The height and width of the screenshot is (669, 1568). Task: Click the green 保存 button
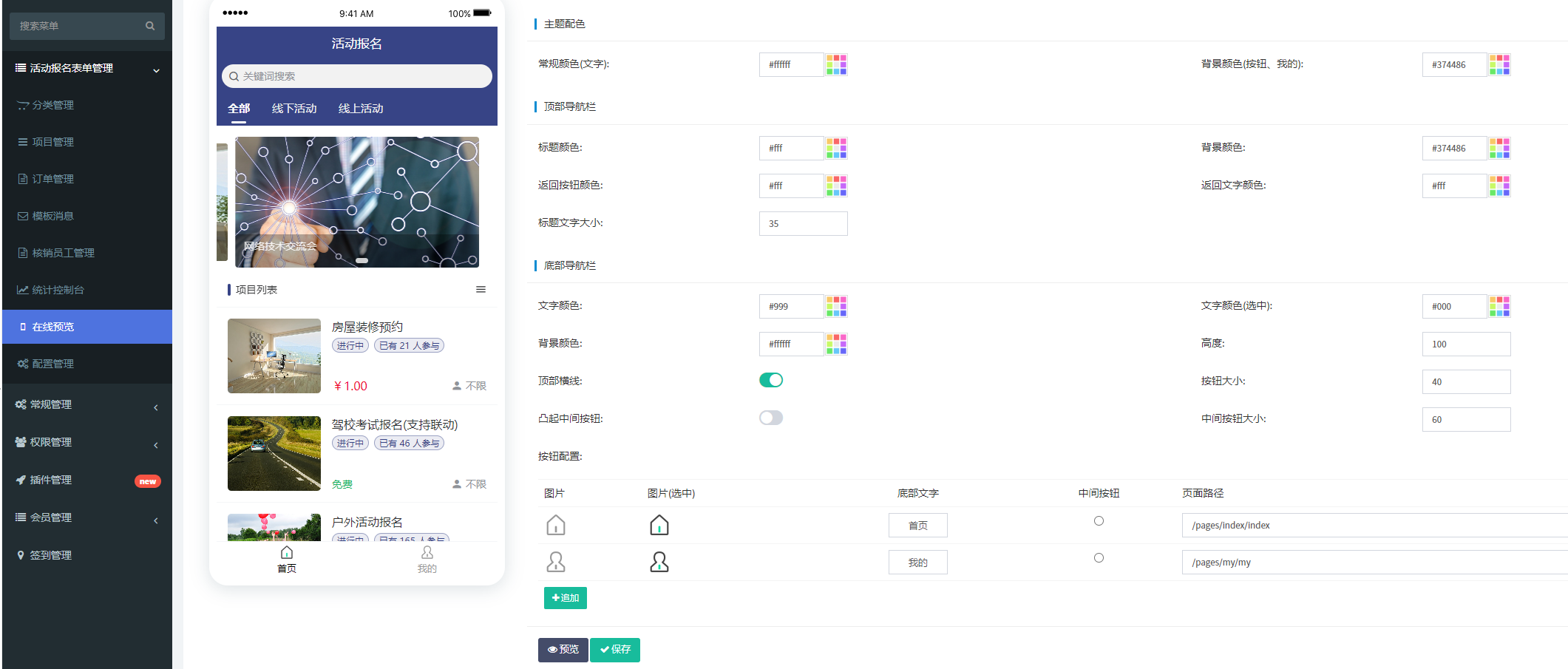(614, 650)
